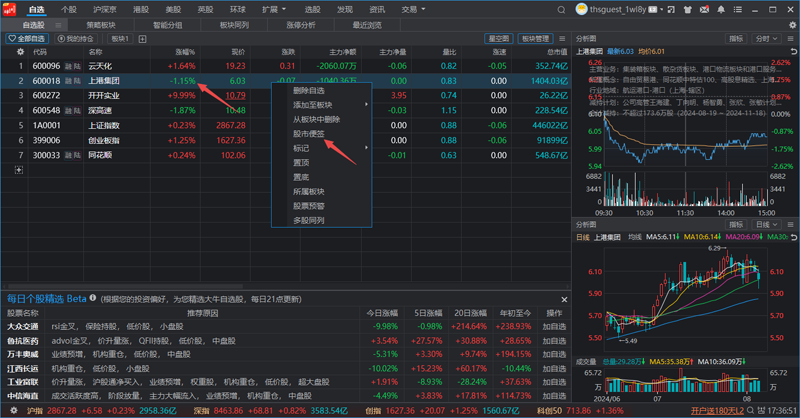The width and height of the screenshot is (800, 418).
Task: Toggle the 我的持仓 filter
Action: (x=76, y=39)
